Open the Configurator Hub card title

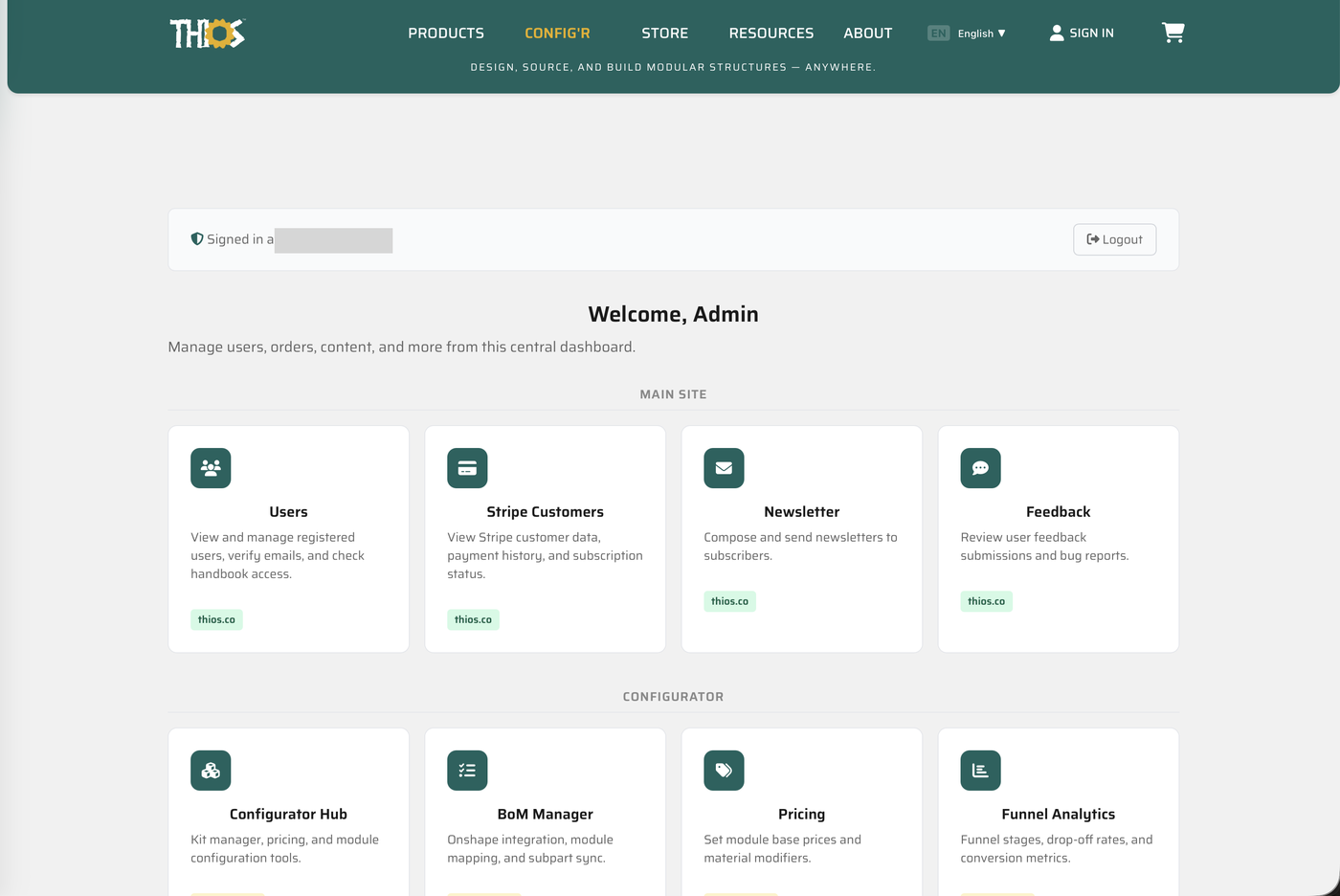coord(288,815)
